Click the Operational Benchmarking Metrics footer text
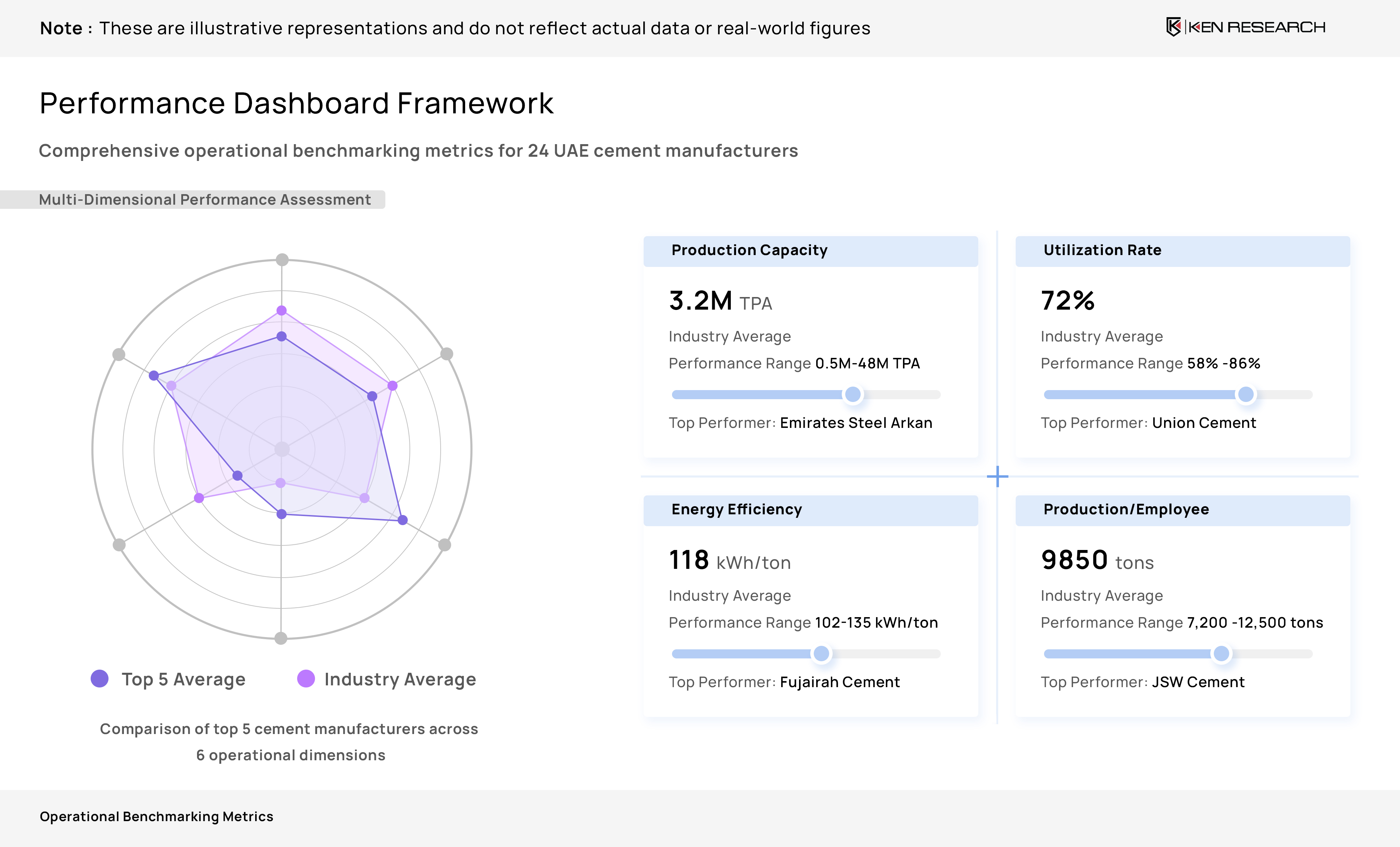This screenshot has width=1400, height=847. pos(156,816)
